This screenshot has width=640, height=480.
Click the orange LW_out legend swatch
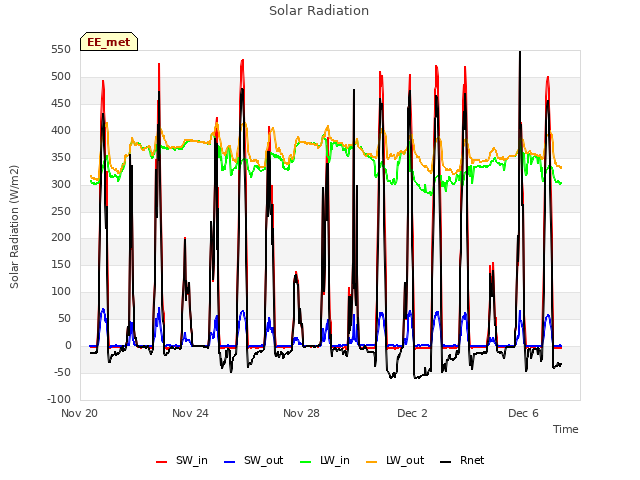[372, 462]
